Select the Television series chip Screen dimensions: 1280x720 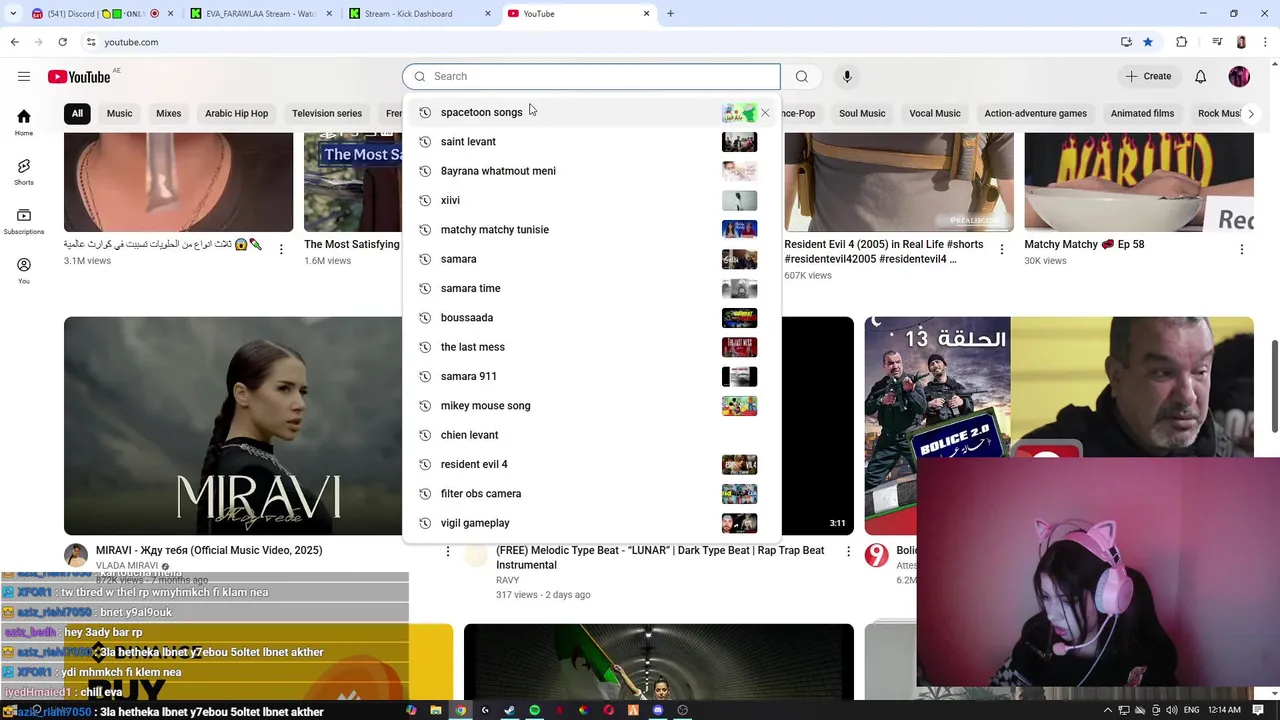tap(327, 113)
